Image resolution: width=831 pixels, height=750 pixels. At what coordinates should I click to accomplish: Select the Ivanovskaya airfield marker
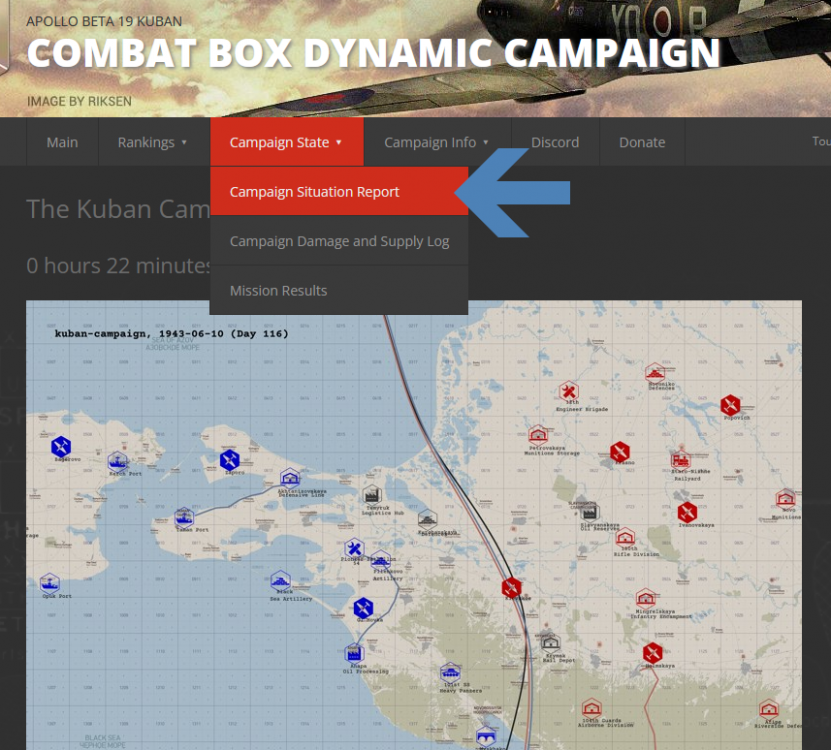[x=687, y=513]
